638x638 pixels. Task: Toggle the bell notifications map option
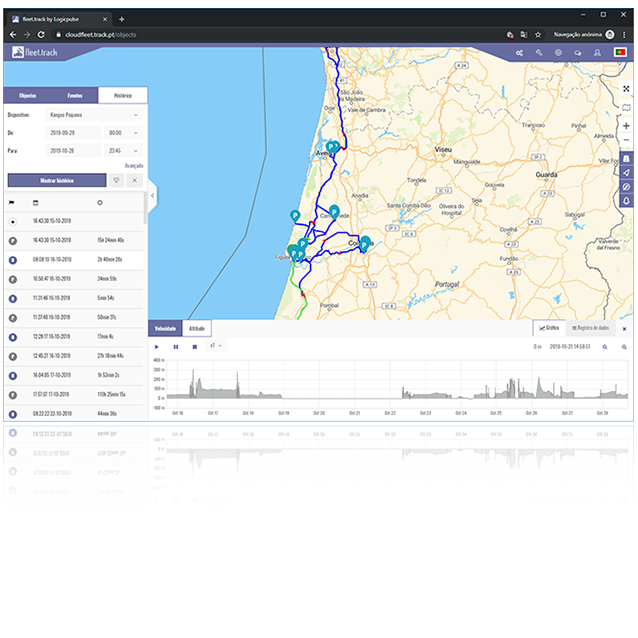pos(626,201)
